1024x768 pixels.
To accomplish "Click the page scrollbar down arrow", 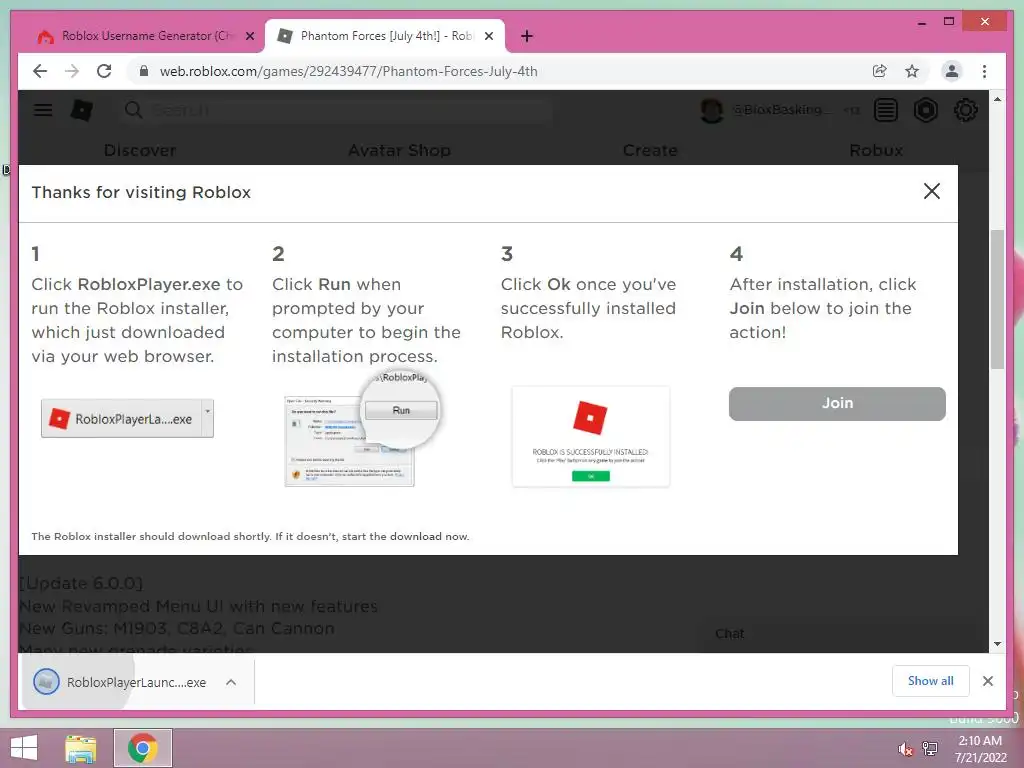I will point(997,644).
